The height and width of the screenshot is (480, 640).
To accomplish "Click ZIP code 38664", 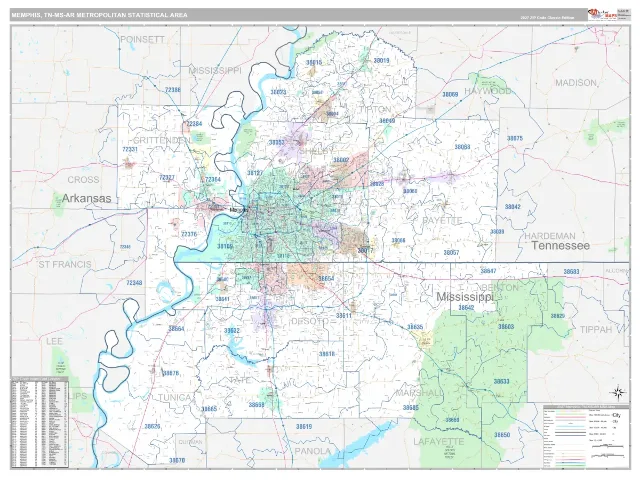I will point(176,329).
